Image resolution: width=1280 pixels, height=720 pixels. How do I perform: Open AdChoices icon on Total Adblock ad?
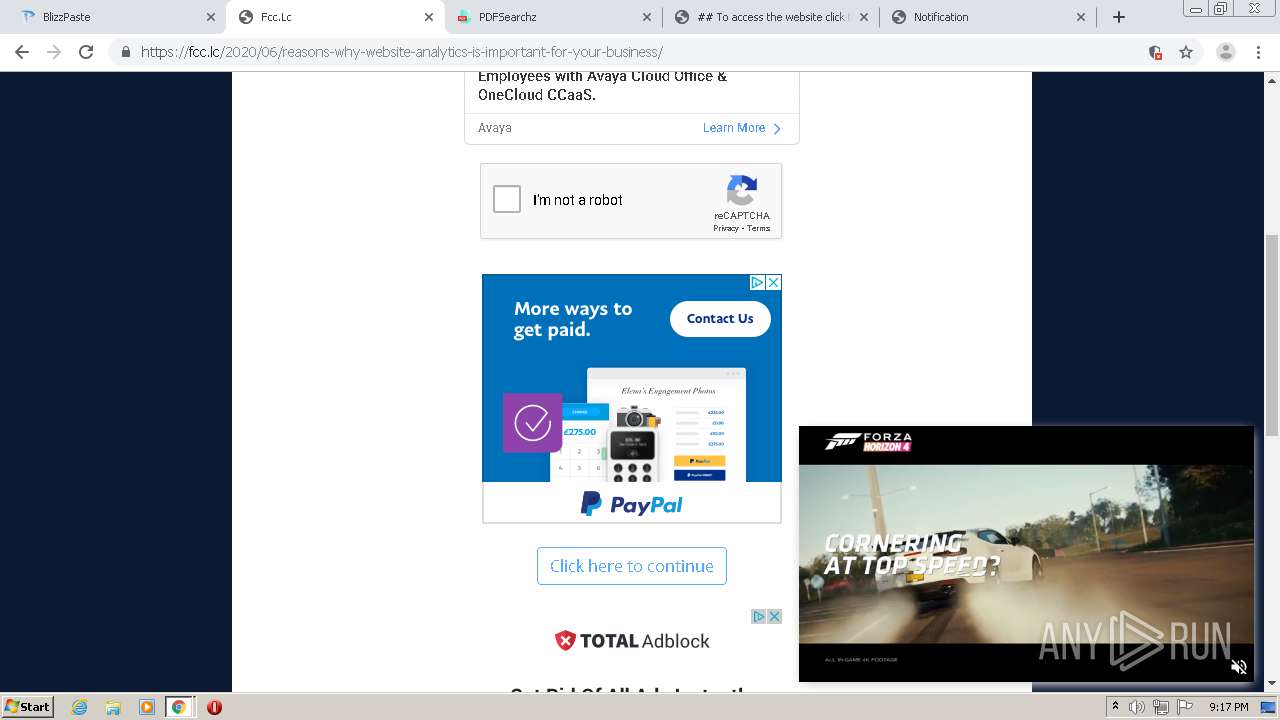[x=759, y=616]
